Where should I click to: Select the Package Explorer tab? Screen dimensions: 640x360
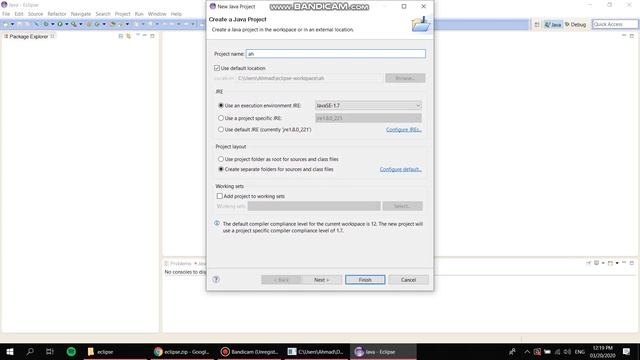click(29, 36)
